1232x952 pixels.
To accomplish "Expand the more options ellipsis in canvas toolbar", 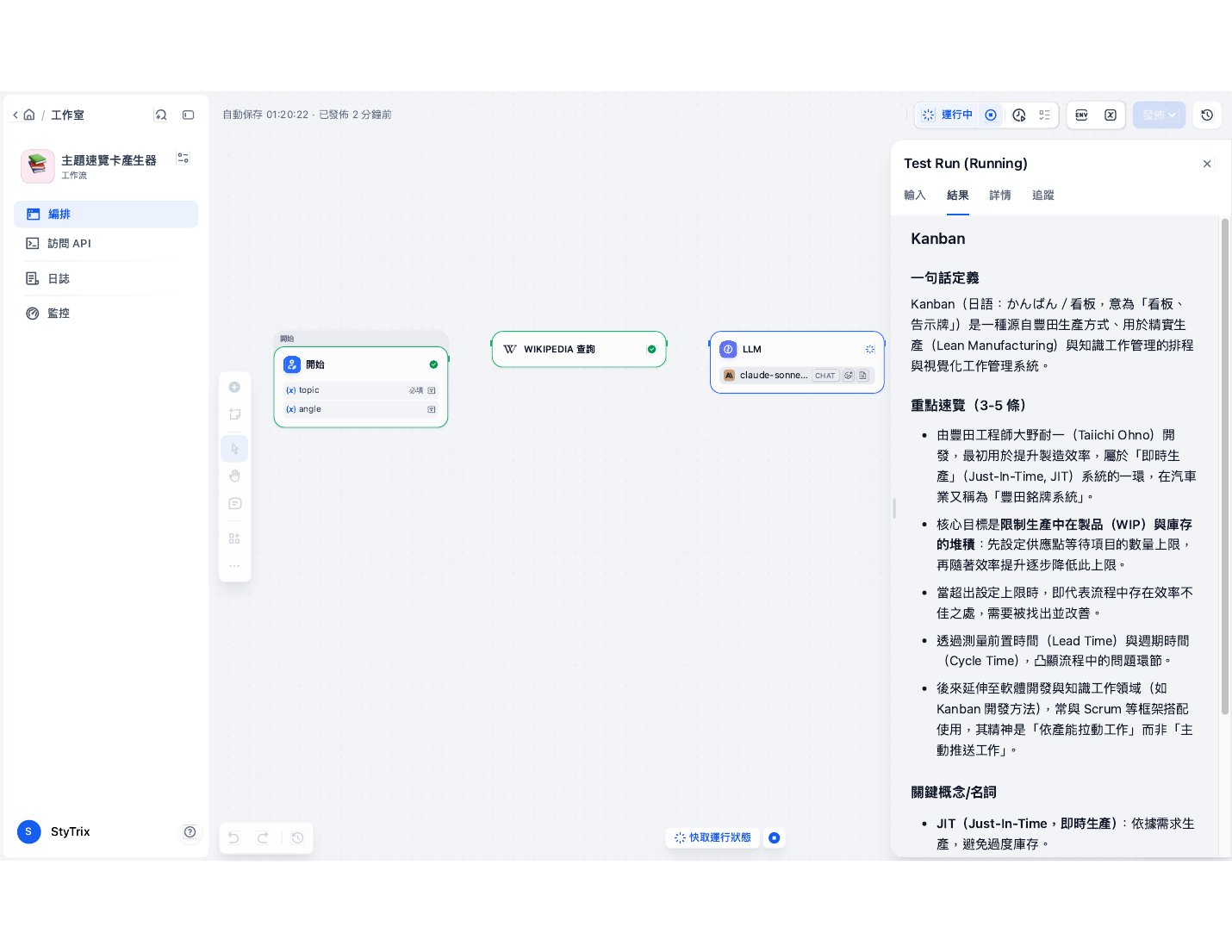I will tap(234, 566).
